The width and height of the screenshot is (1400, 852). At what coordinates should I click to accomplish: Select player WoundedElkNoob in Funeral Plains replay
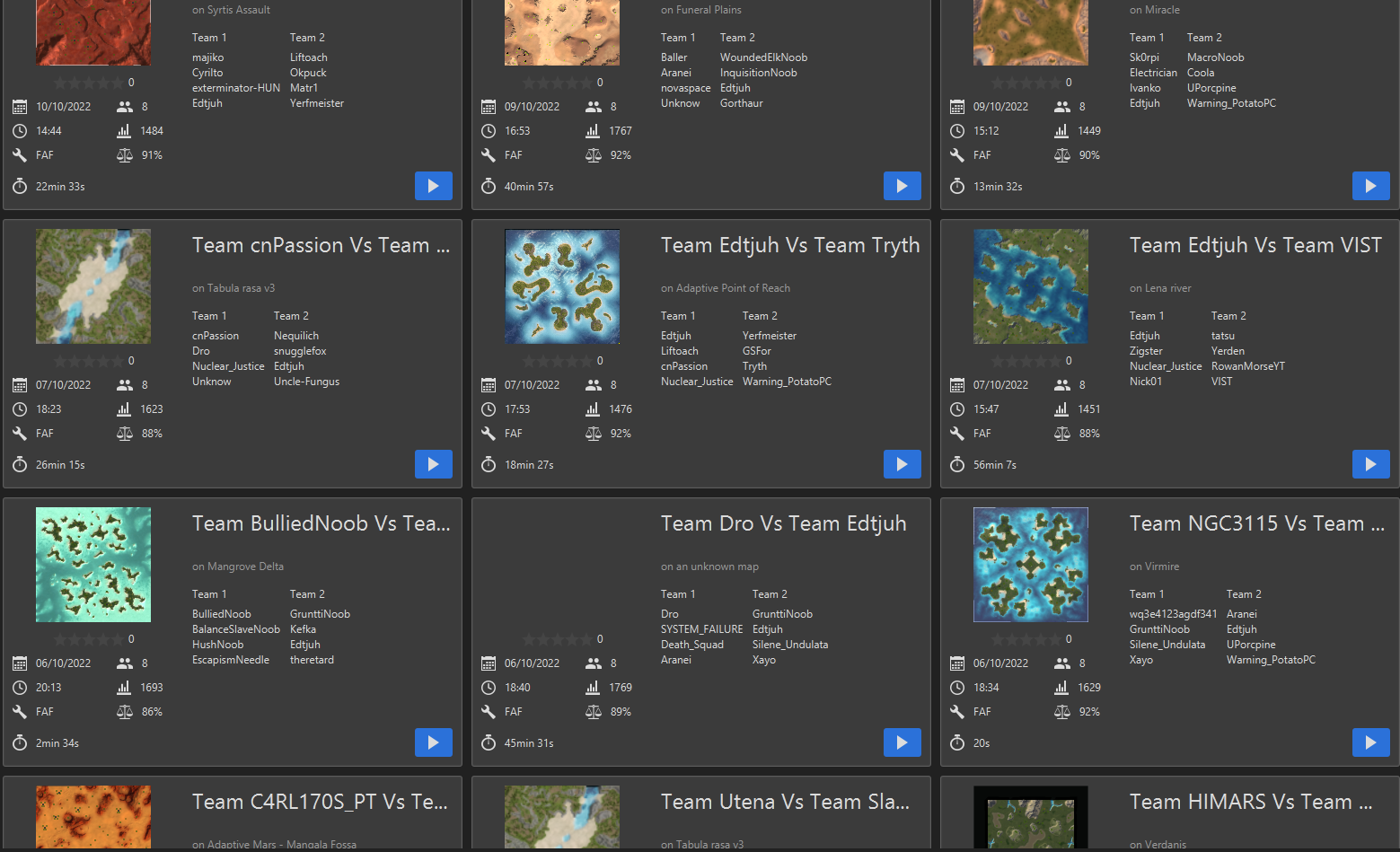click(763, 57)
